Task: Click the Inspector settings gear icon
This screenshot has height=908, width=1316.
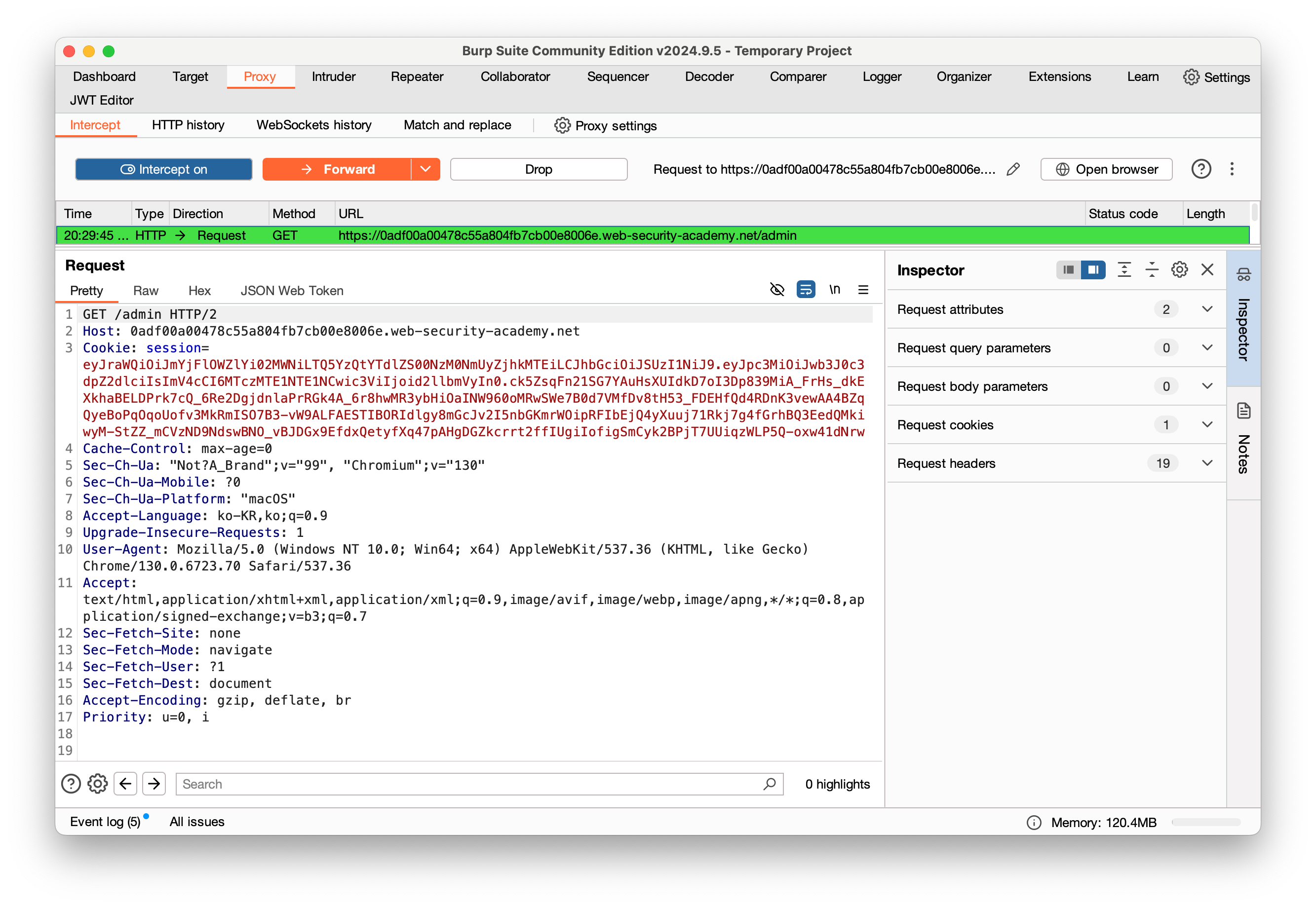Action: point(1179,269)
